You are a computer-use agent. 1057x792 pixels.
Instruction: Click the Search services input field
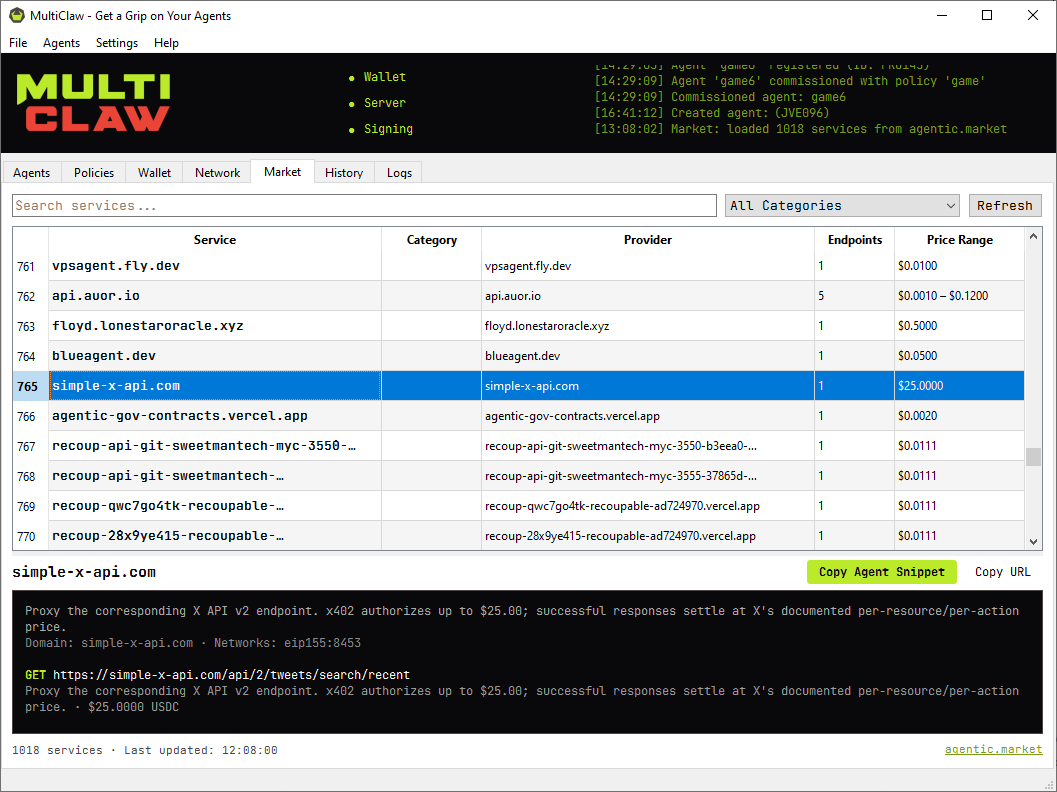(x=364, y=206)
